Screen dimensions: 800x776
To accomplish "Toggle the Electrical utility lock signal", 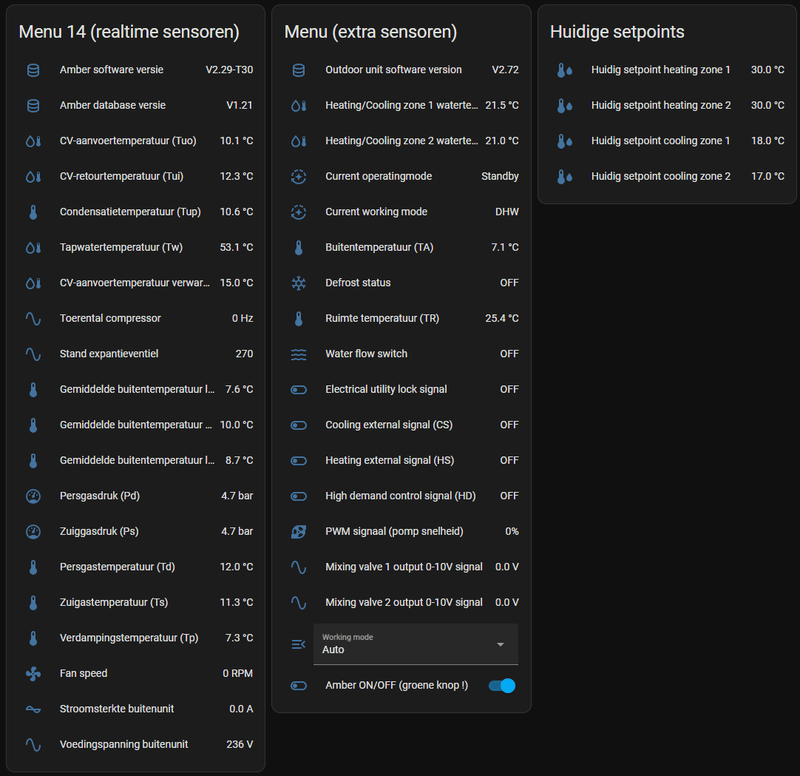I will click(x=298, y=389).
